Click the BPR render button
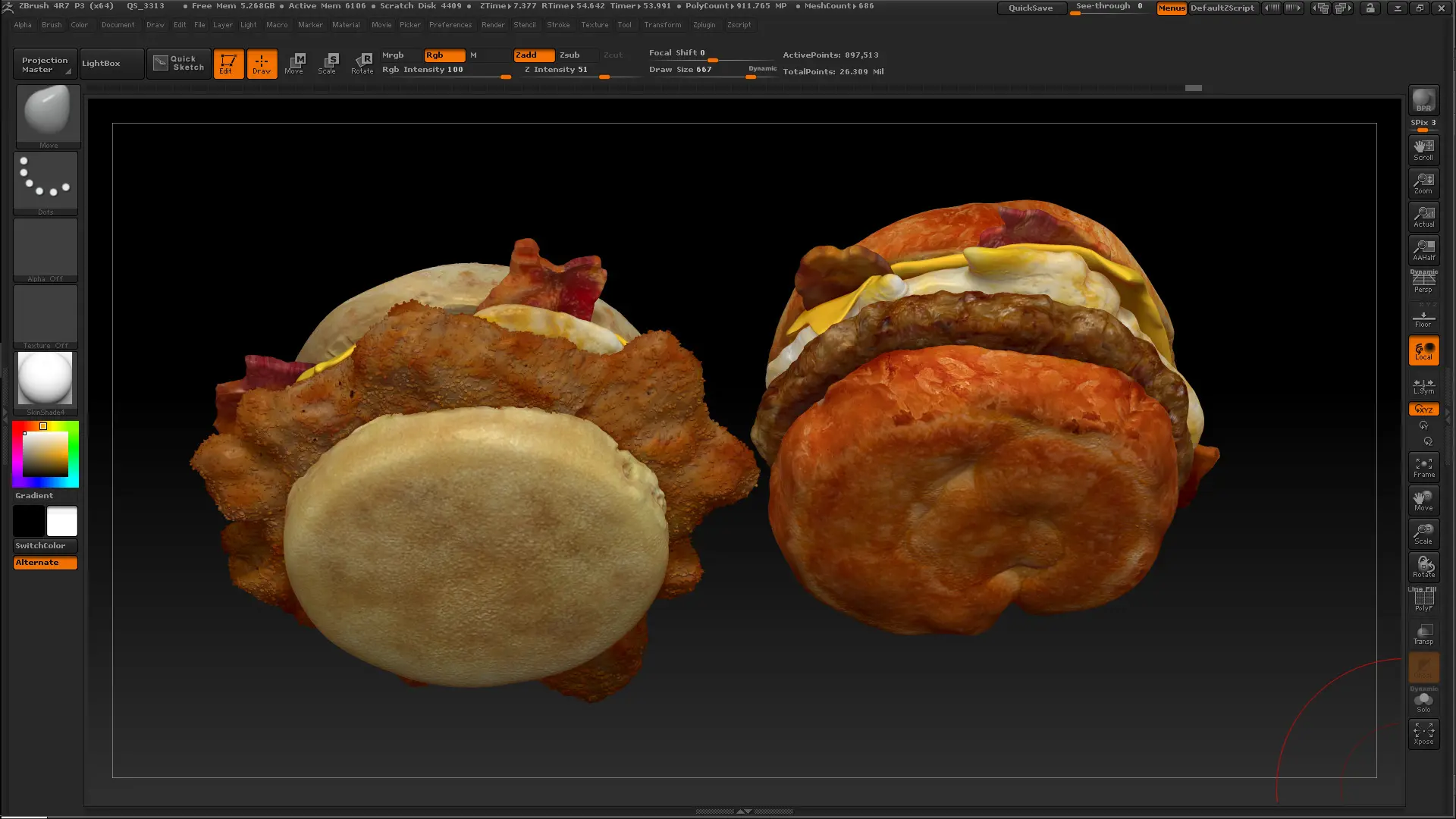Viewport: 1456px width, 819px height. 1423,100
